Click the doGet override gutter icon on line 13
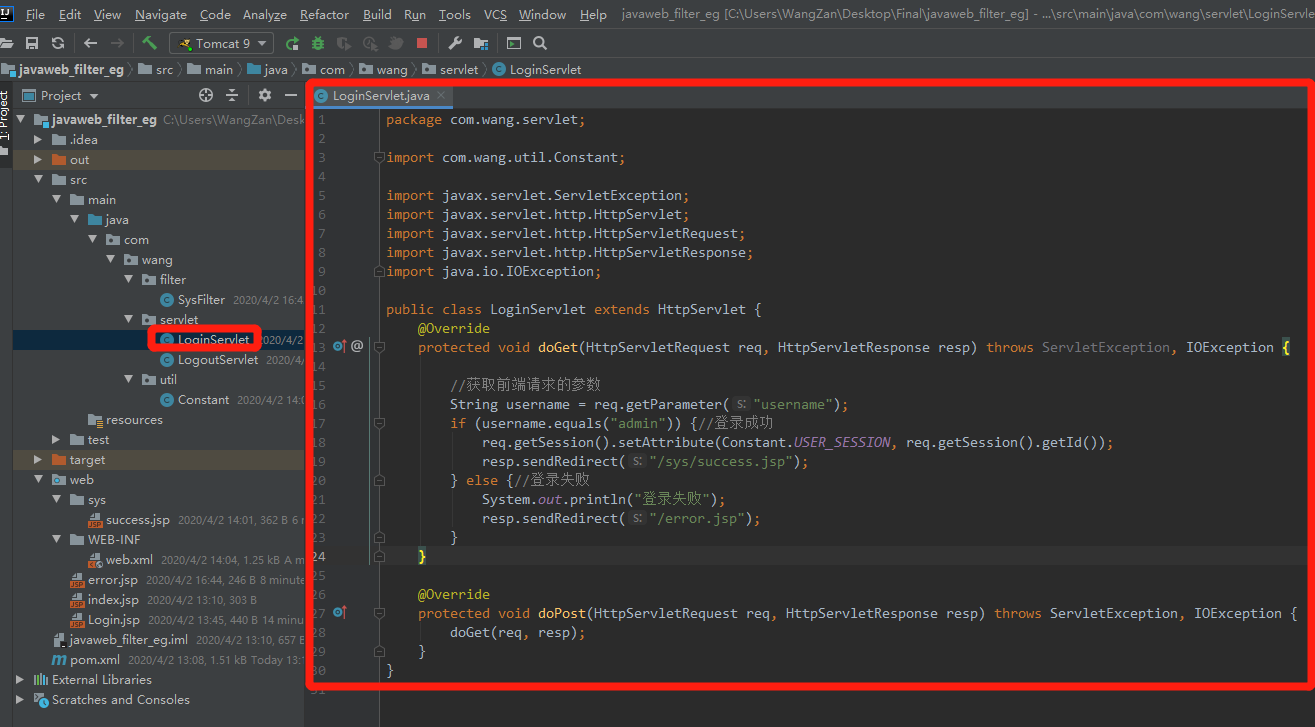 coord(339,346)
